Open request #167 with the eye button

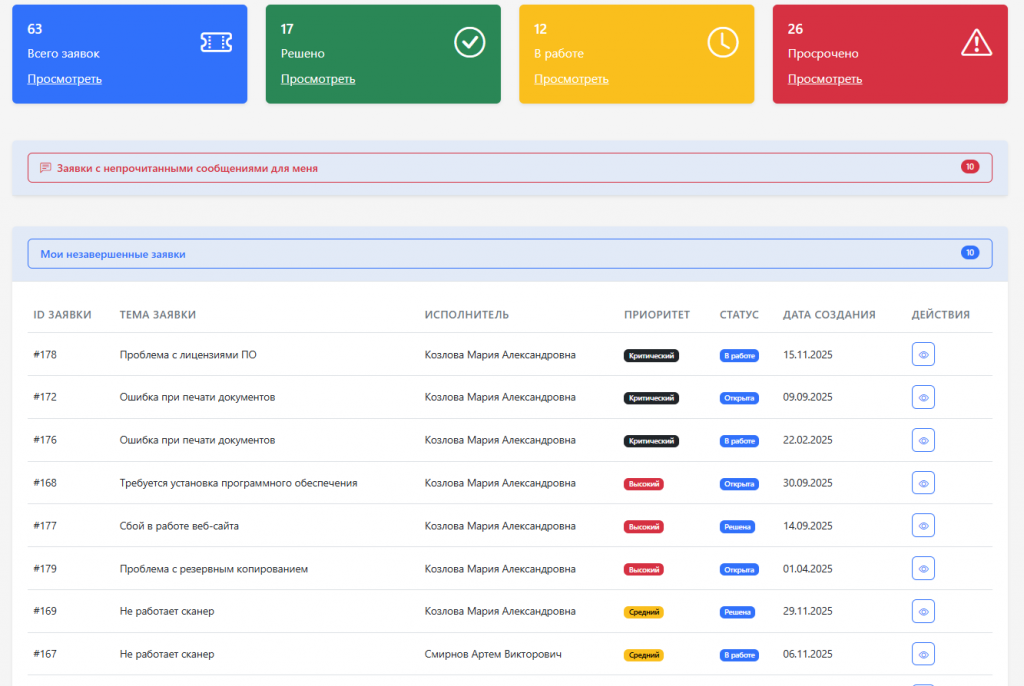923,655
